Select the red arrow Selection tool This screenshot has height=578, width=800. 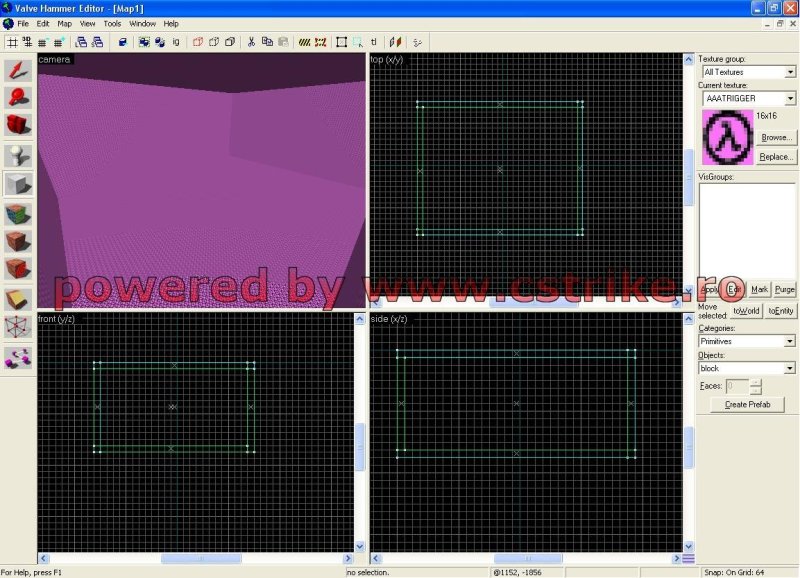pos(18,69)
